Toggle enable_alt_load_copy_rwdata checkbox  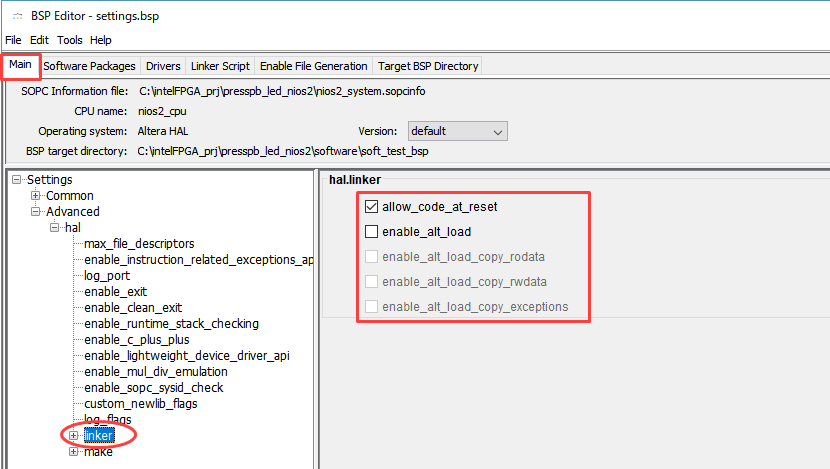372,282
